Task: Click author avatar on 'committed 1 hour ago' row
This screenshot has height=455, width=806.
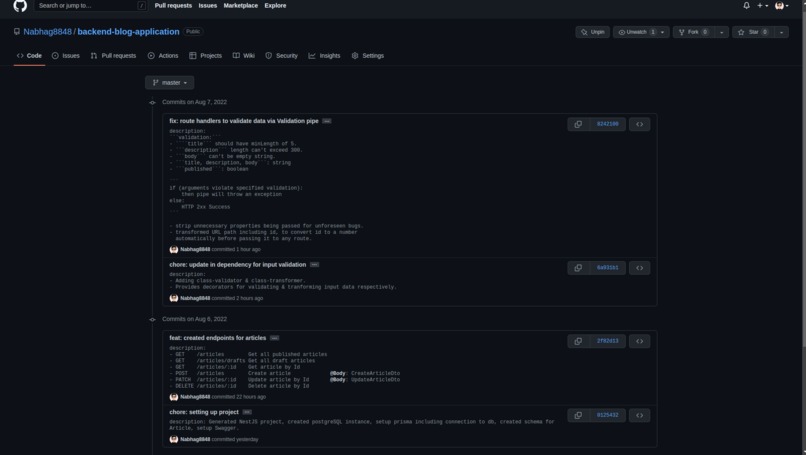Action: pyautogui.click(x=174, y=249)
